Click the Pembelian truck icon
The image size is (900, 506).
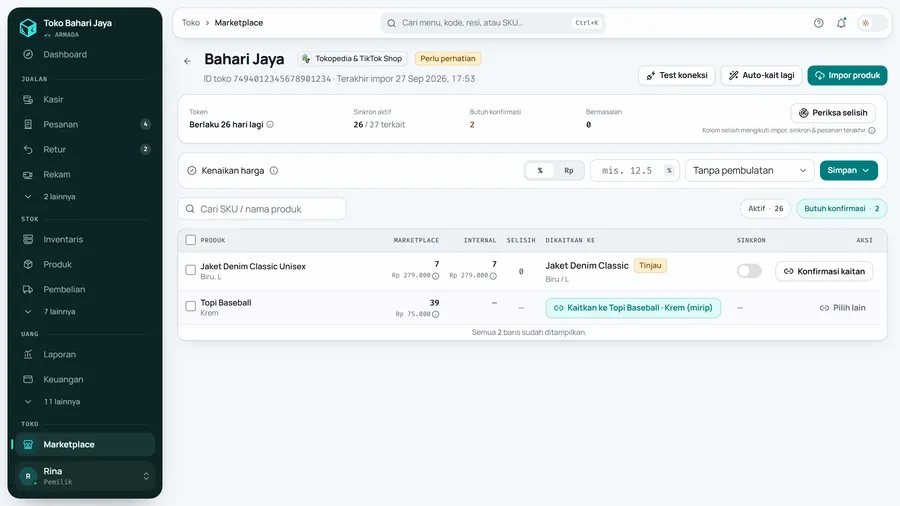(x=28, y=289)
